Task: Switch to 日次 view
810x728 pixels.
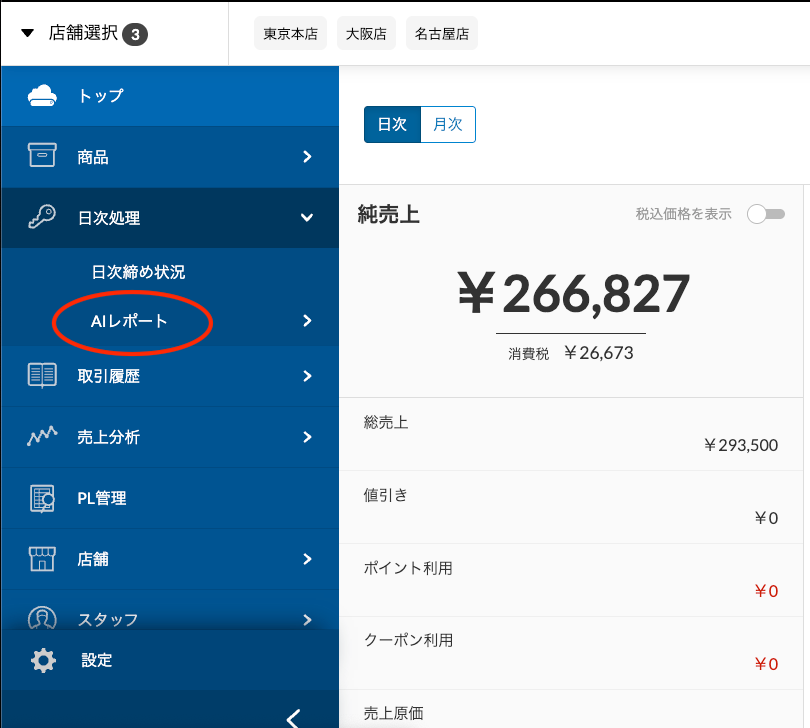Action: pos(393,125)
